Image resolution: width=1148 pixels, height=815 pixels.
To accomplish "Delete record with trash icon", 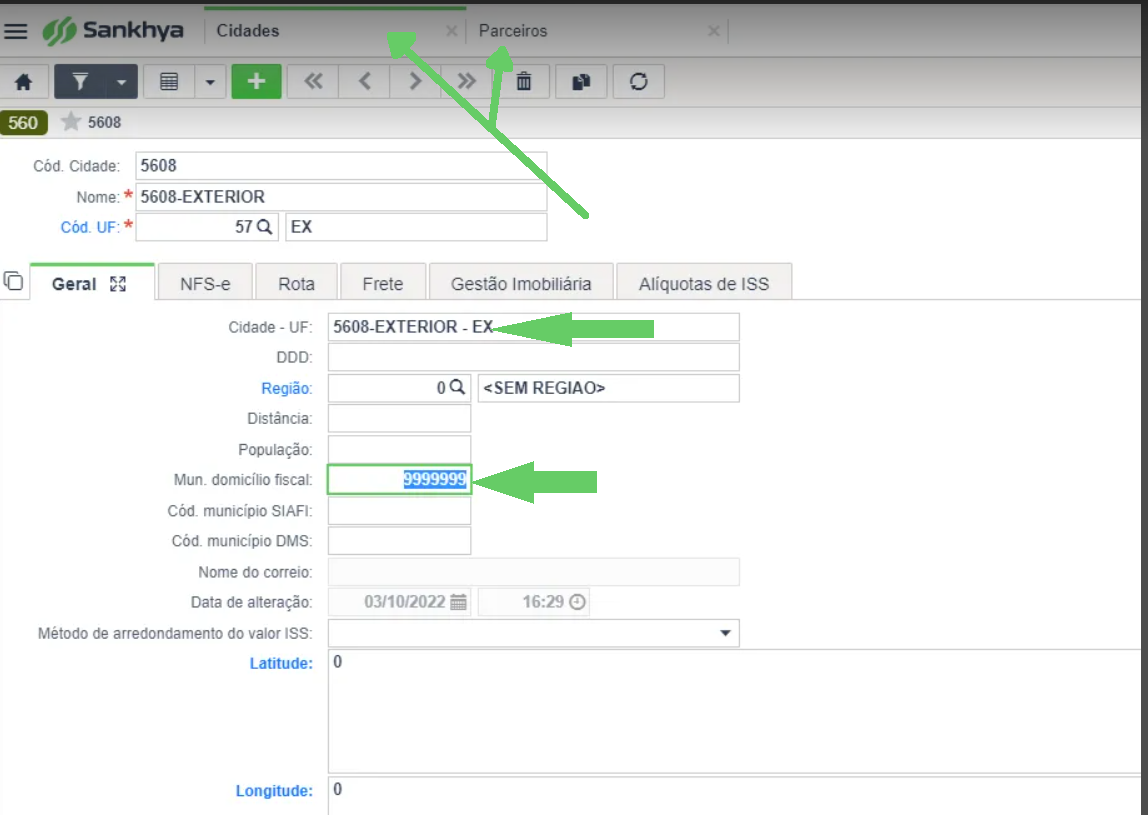I will point(524,82).
